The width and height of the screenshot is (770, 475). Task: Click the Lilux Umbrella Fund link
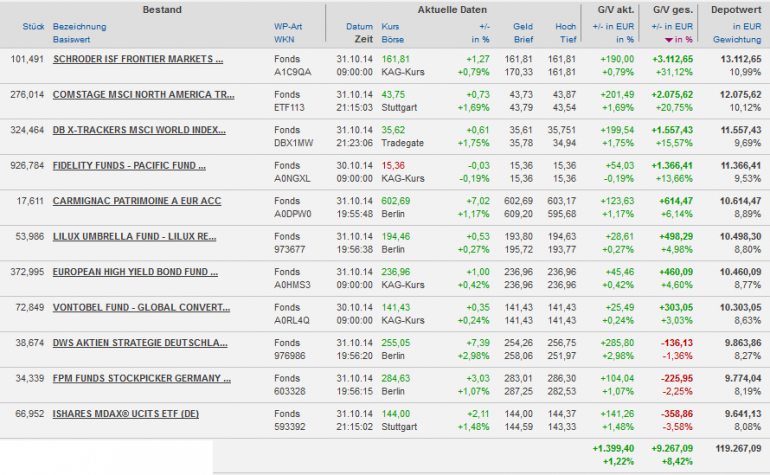(134, 235)
